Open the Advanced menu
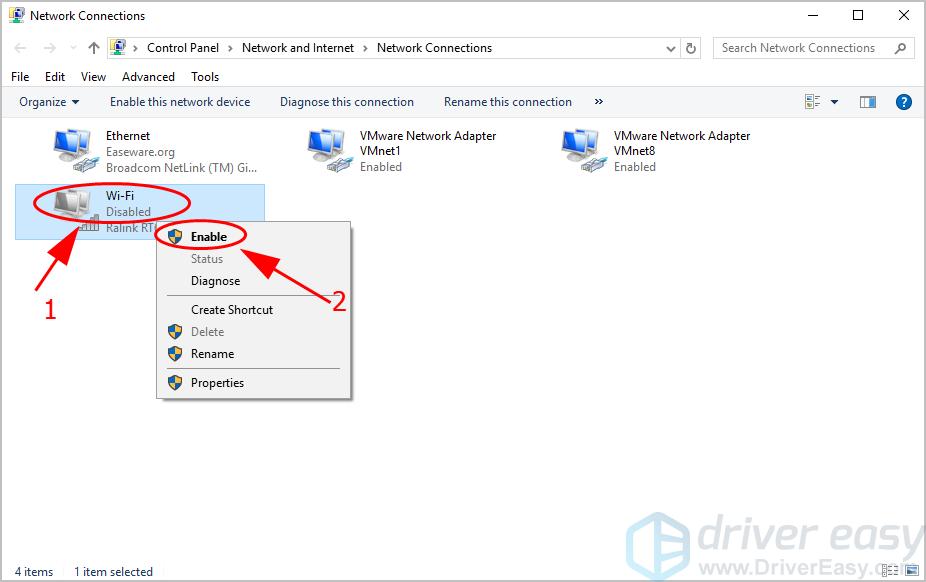This screenshot has height=582, width=926. pos(147,76)
